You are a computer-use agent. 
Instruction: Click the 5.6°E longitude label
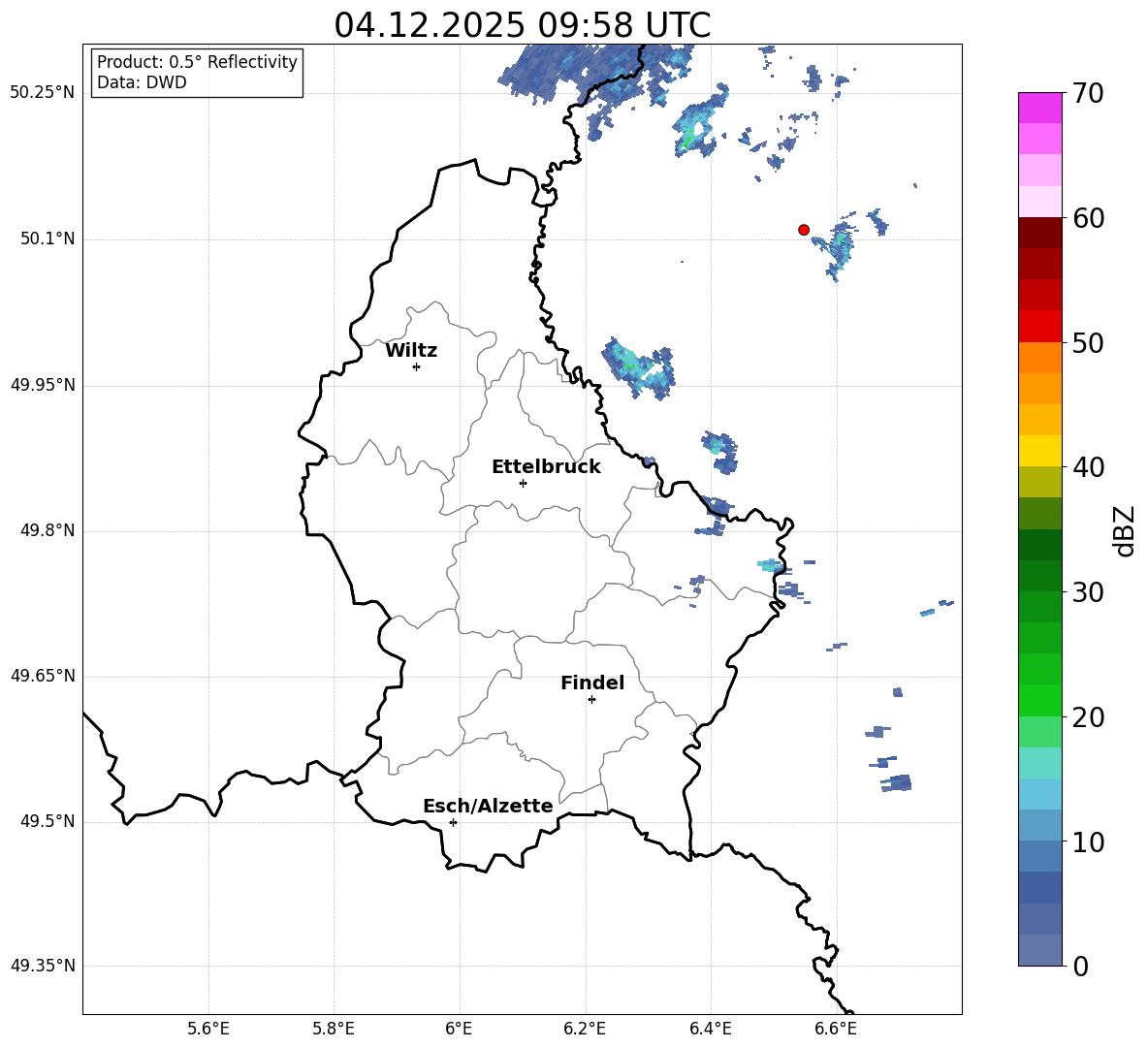tap(208, 1029)
